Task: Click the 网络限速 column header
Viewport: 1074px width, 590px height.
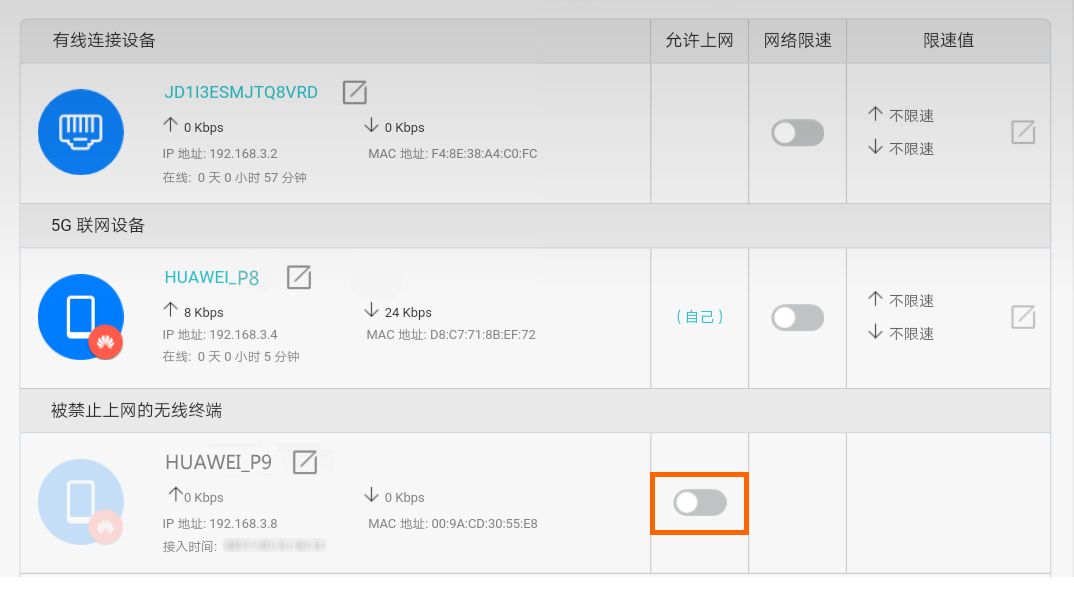Action: pos(797,40)
